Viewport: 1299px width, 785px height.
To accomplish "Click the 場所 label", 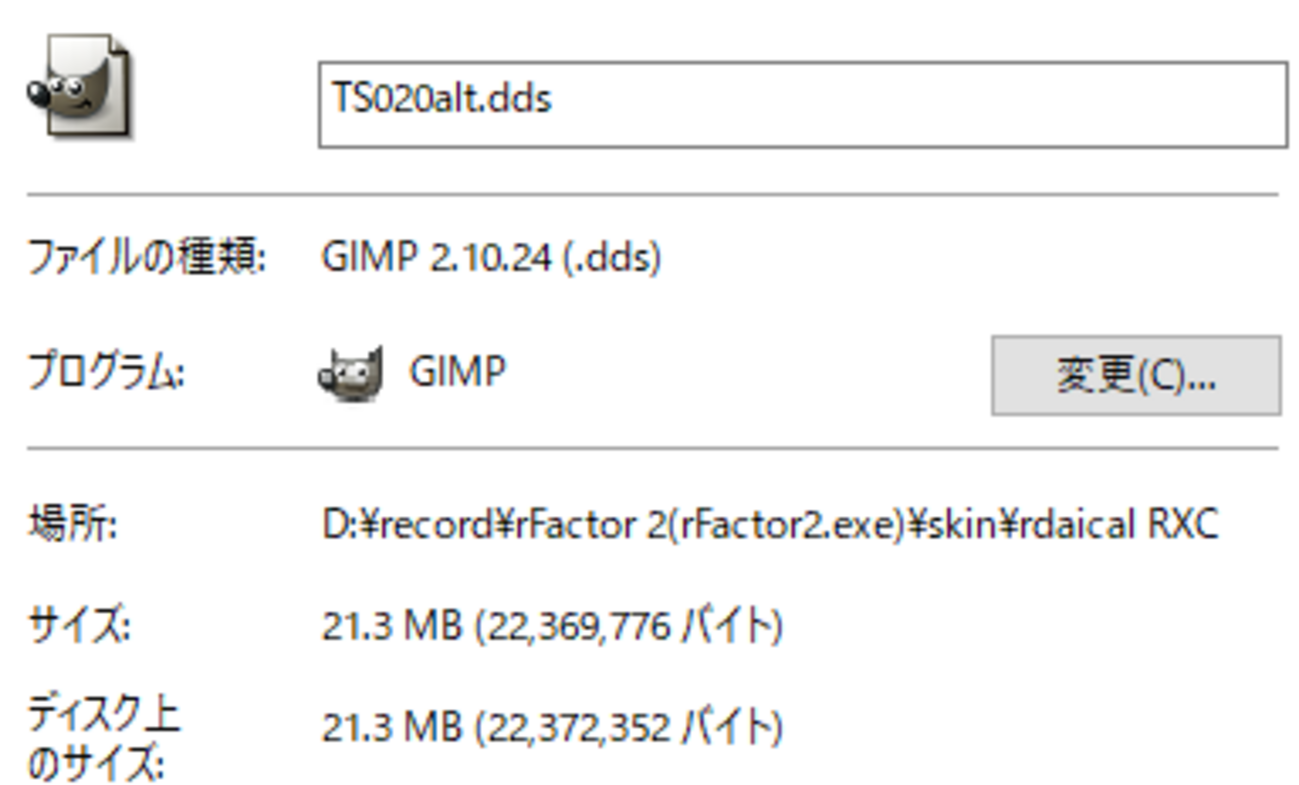I will coord(73,524).
